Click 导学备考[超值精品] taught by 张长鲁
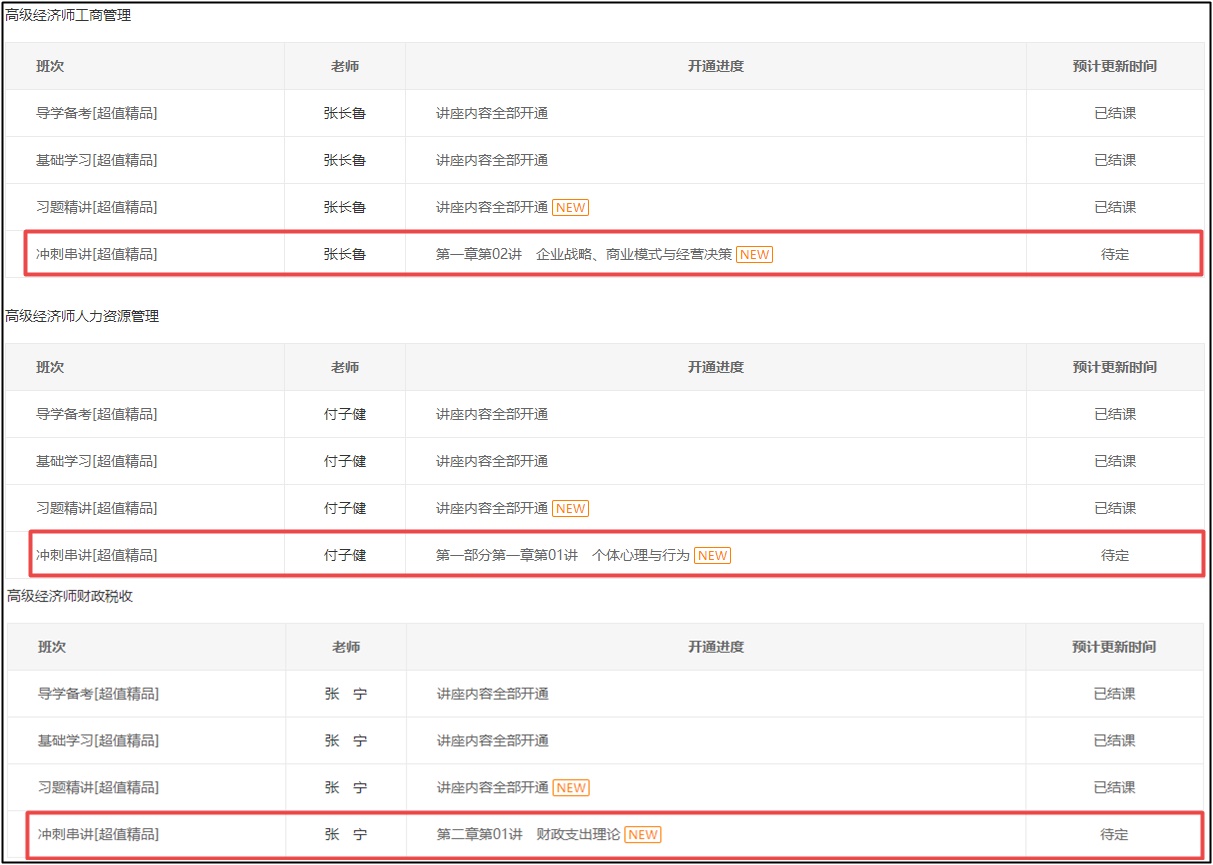 97,114
